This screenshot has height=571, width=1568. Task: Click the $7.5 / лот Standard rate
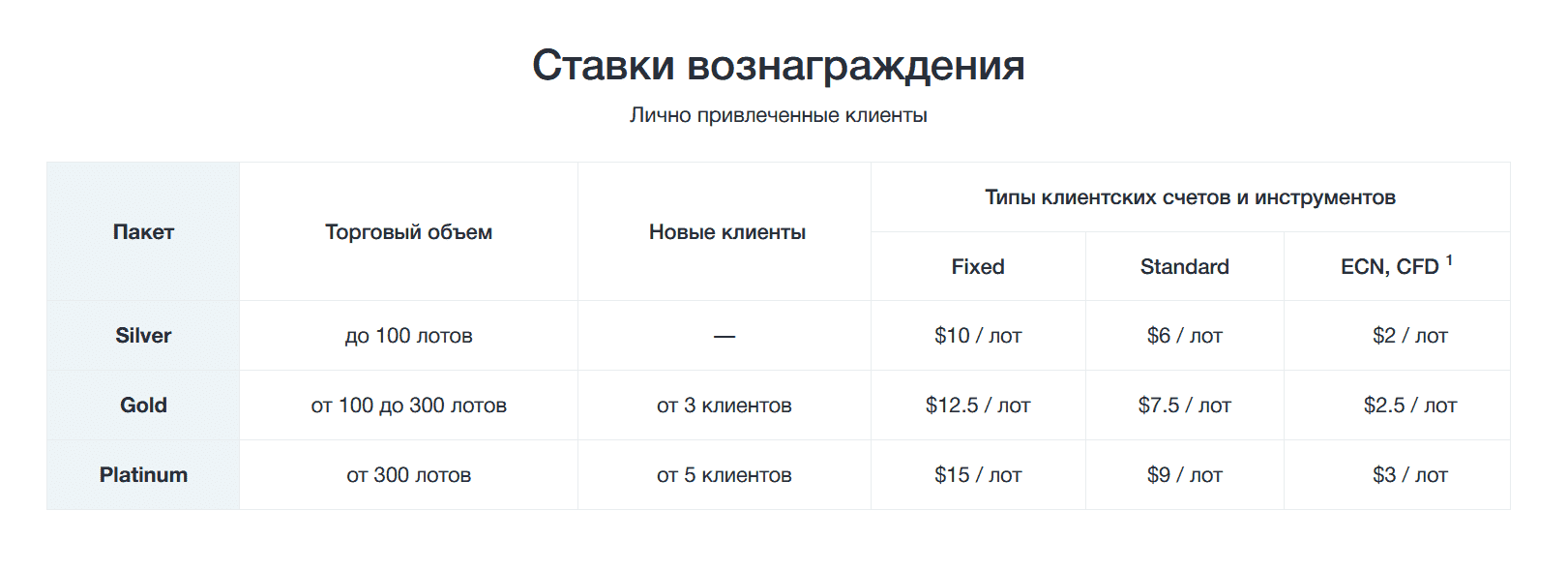[1184, 406]
